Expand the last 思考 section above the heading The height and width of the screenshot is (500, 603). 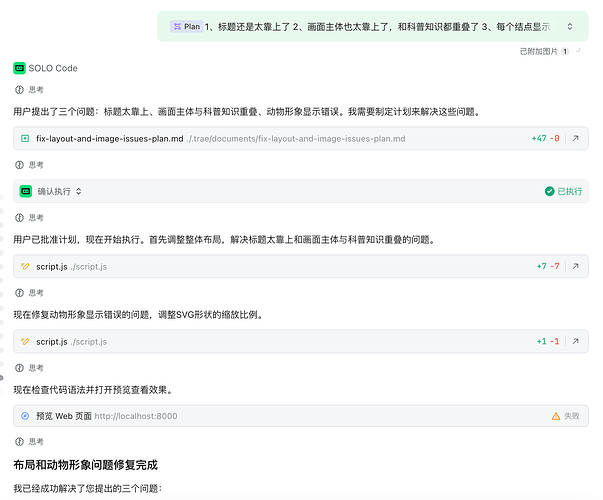pos(30,441)
